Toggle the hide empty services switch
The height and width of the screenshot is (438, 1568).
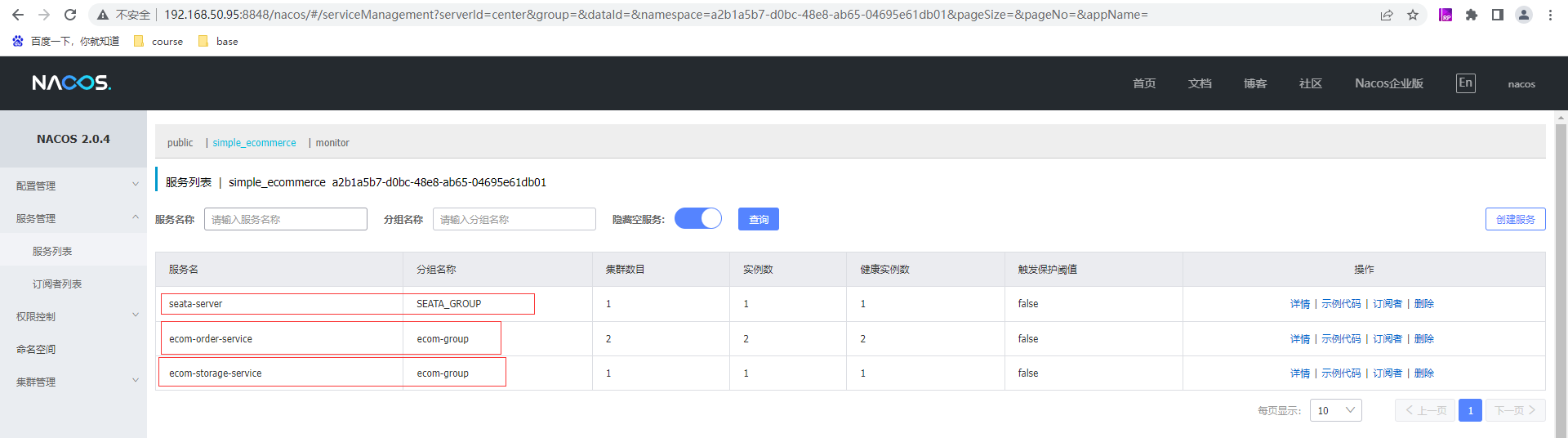point(698,218)
